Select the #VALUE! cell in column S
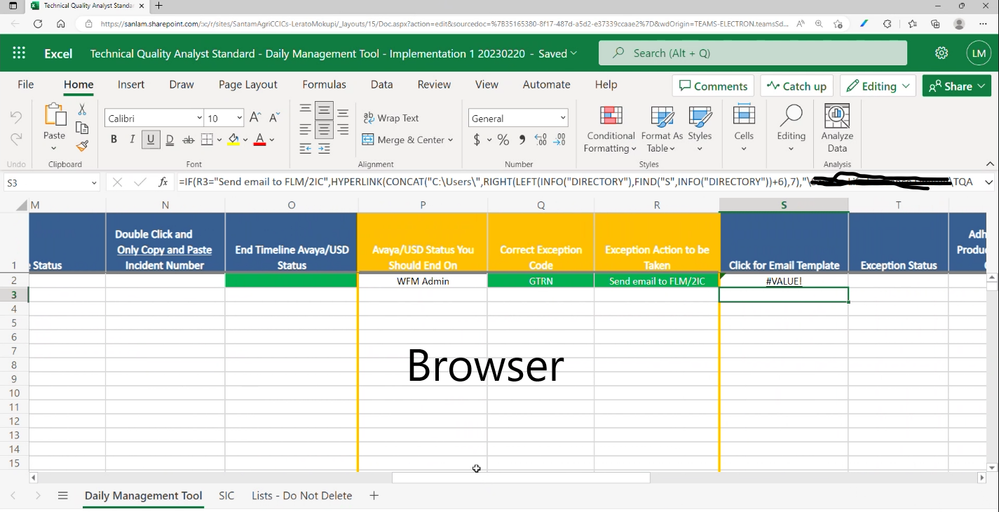This screenshot has height=512, width=999. tap(784, 281)
